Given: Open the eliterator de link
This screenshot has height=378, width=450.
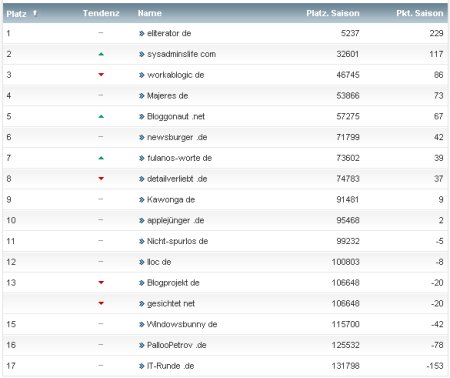Looking at the screenshot, I should click(169, 33).
